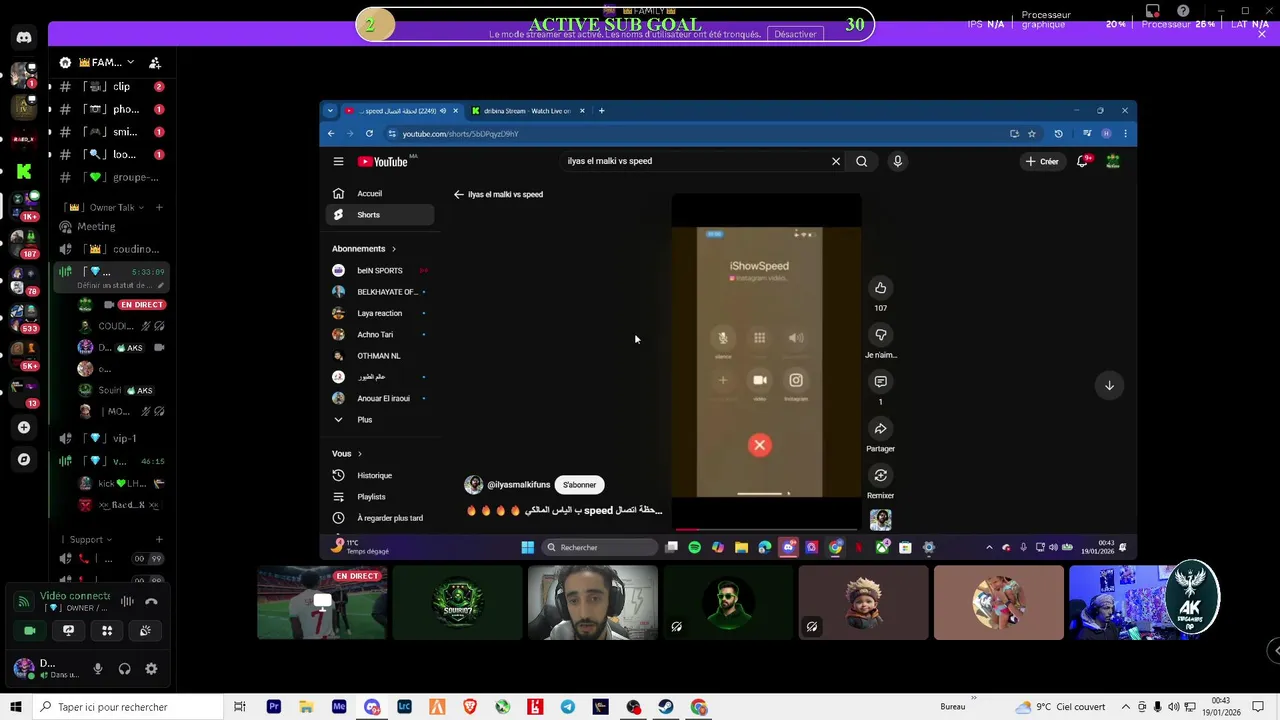
Task: Start an activity from voice panel
Action: pos(107,630)
